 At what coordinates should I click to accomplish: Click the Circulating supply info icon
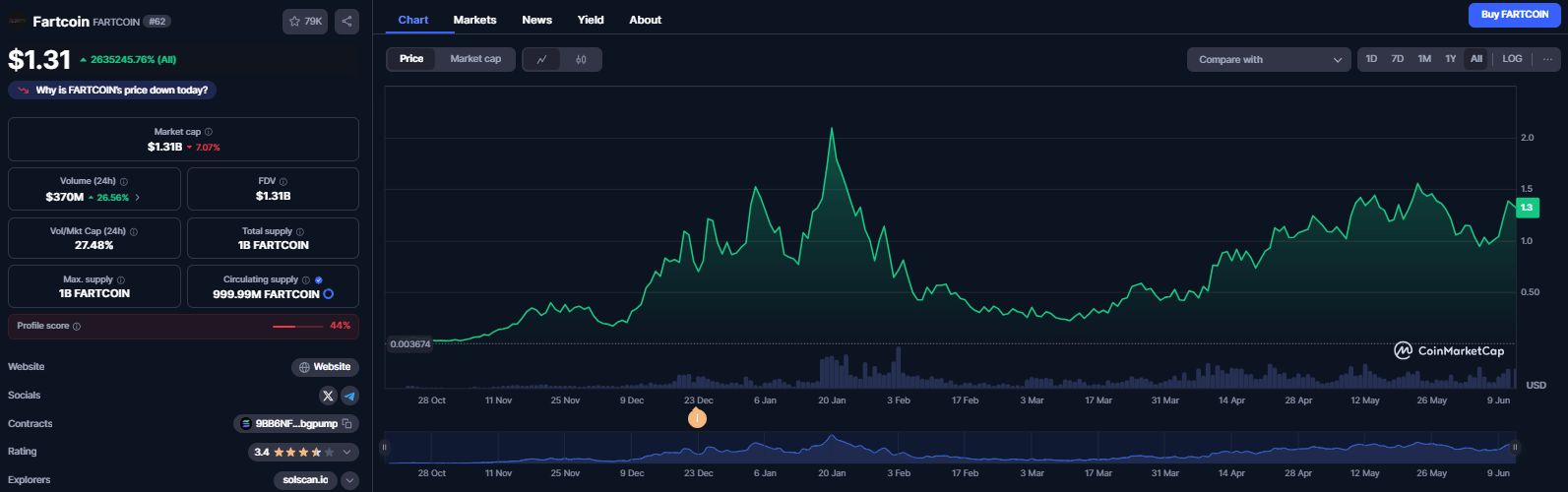click(306, 279)
